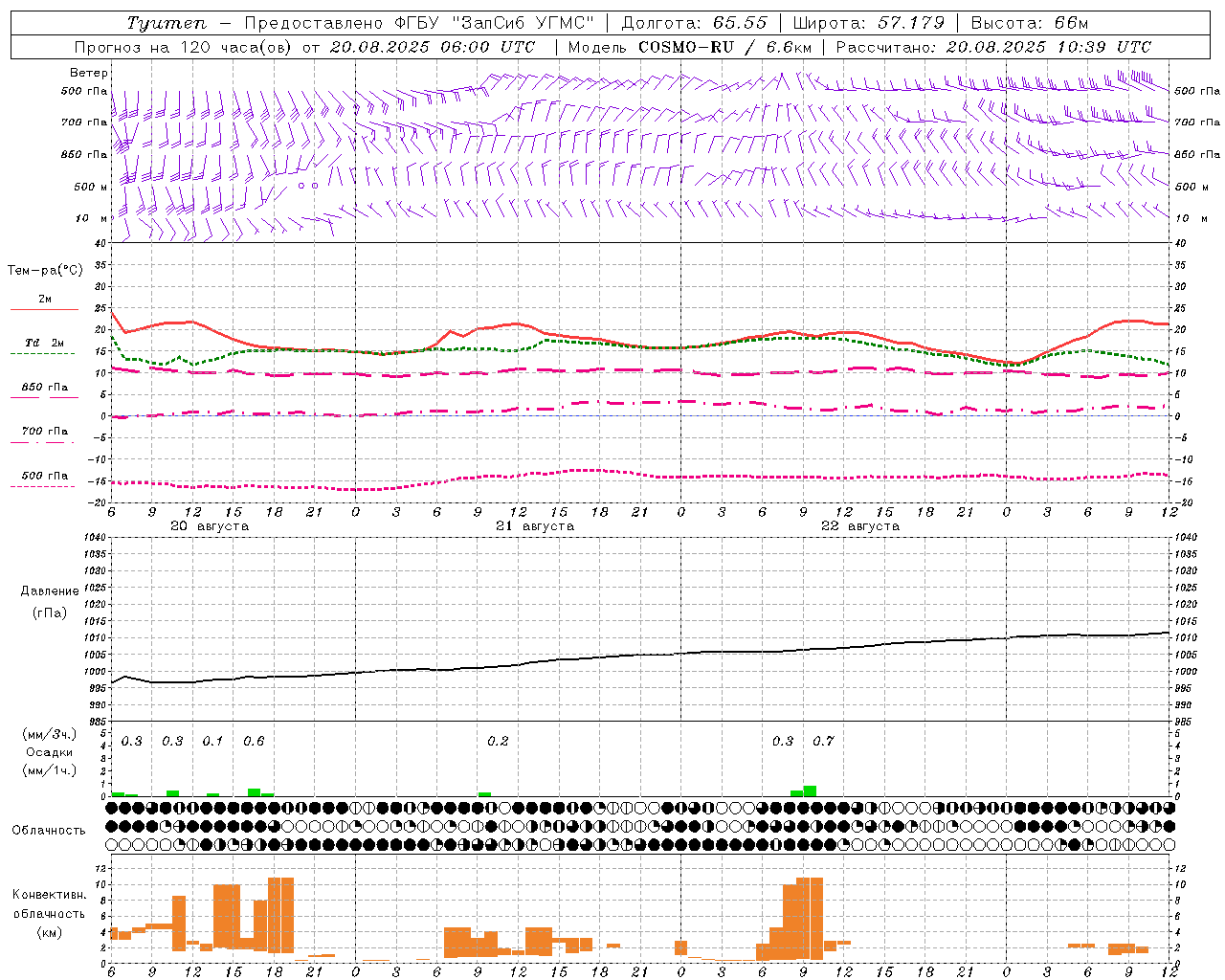Click the "Долгота: 65.55" longitude value
The image size is (1225, 980).
pyautogui.click(x=694, y=23)
